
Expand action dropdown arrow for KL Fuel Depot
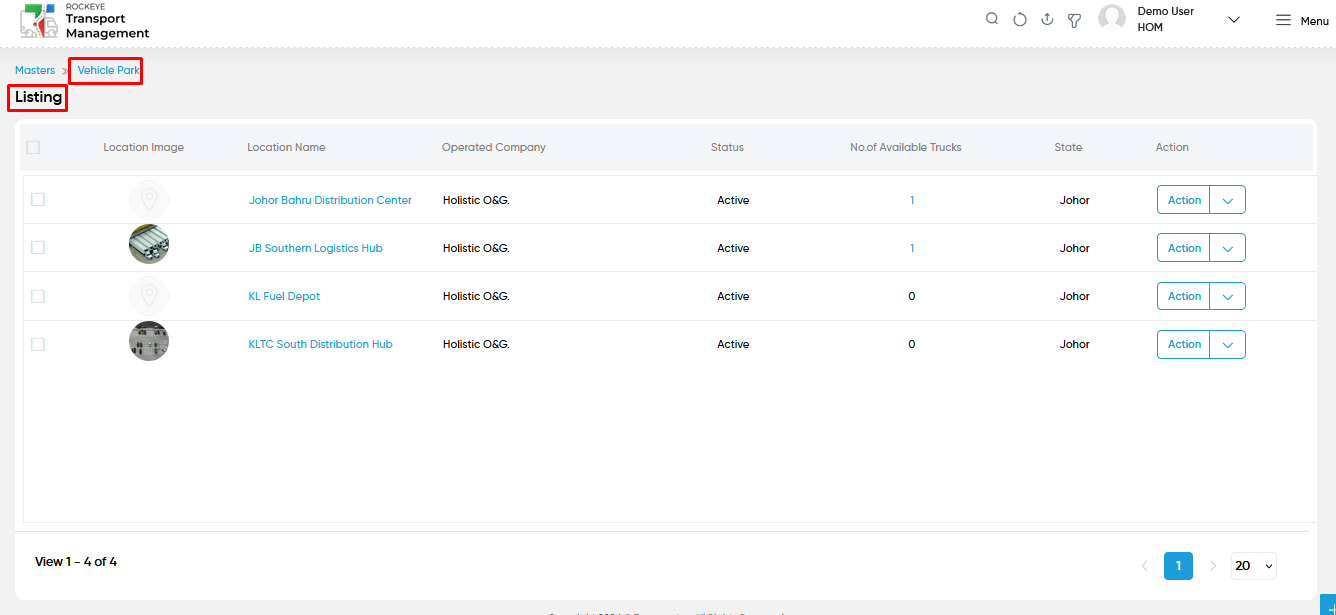[x=1228, y=296]
